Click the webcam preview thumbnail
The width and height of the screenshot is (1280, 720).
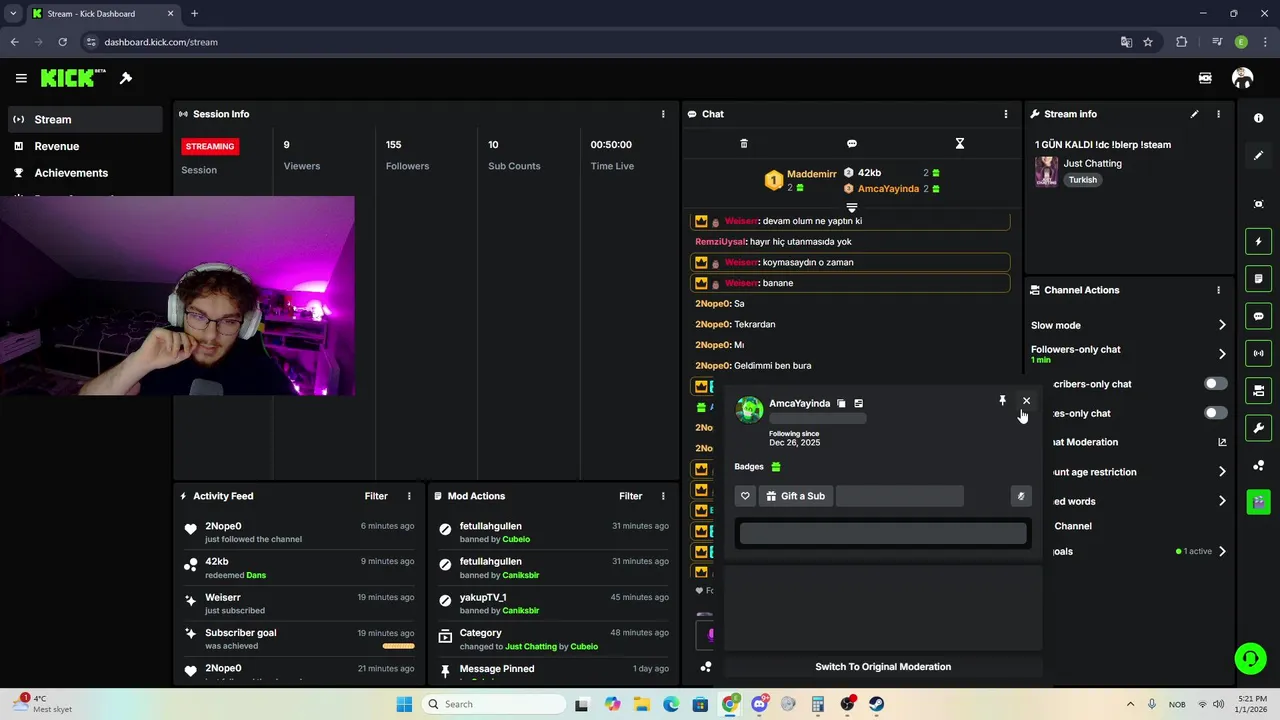click(177, 296)
